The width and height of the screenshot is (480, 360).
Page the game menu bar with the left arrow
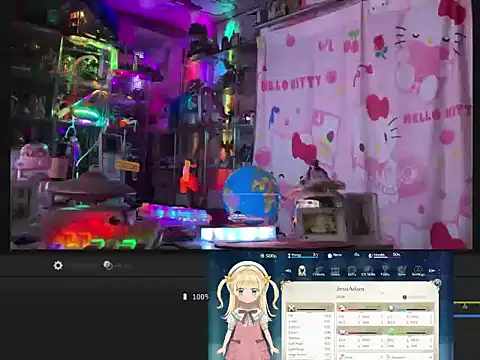pos(288,271)
